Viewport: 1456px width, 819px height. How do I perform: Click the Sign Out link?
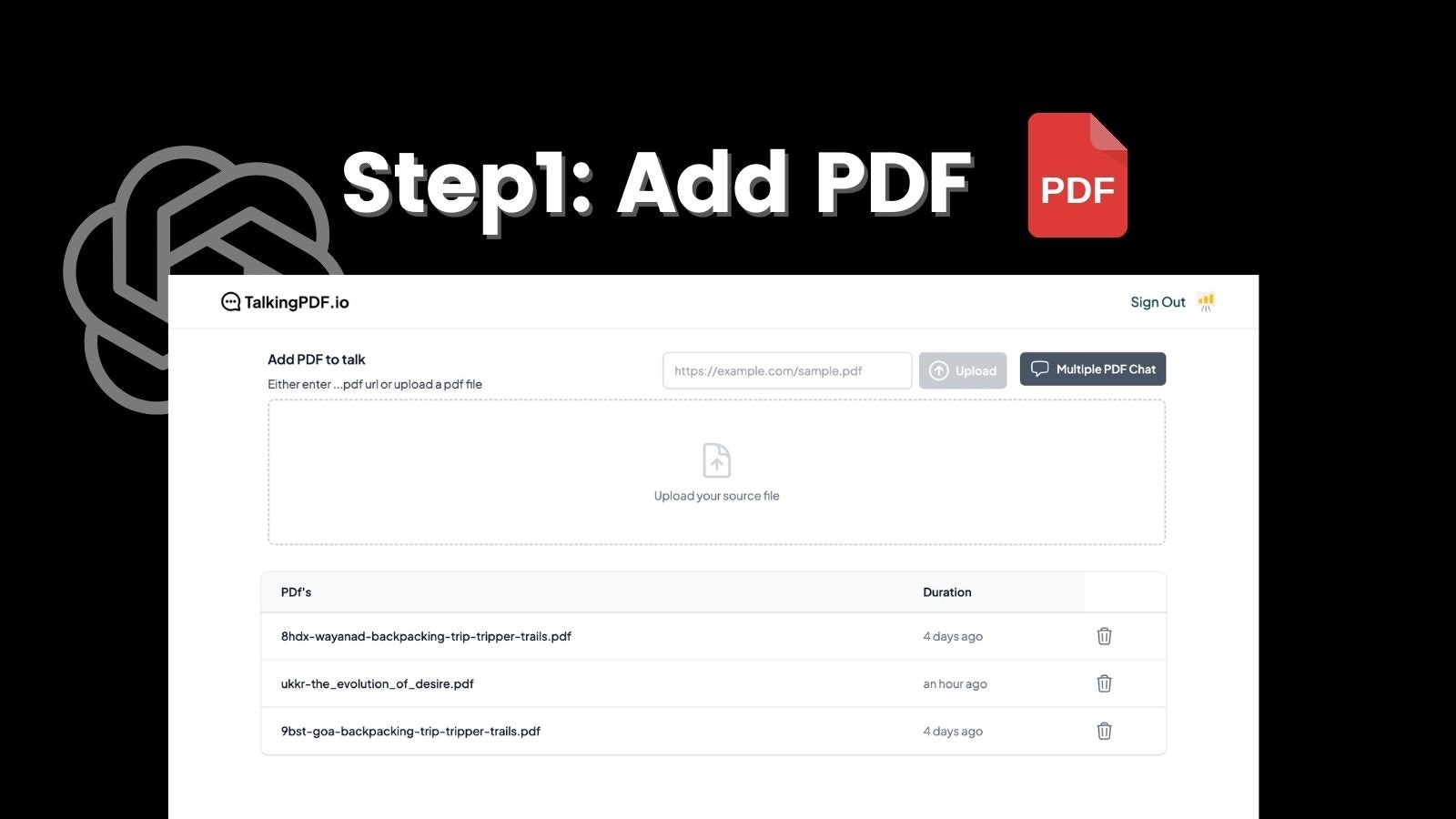point(1158,302)
